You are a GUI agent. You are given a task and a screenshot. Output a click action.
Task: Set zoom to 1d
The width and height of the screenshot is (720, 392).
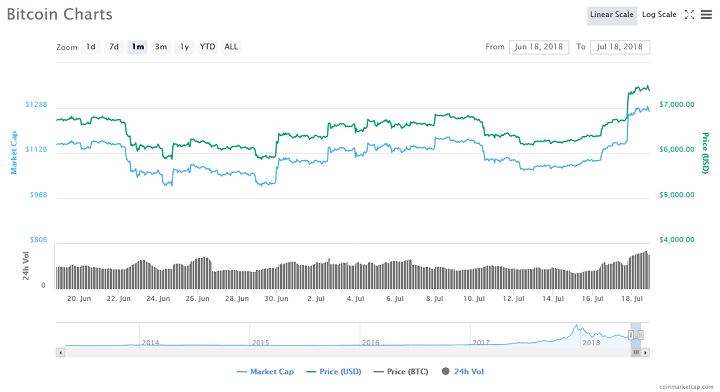(90, 47)
